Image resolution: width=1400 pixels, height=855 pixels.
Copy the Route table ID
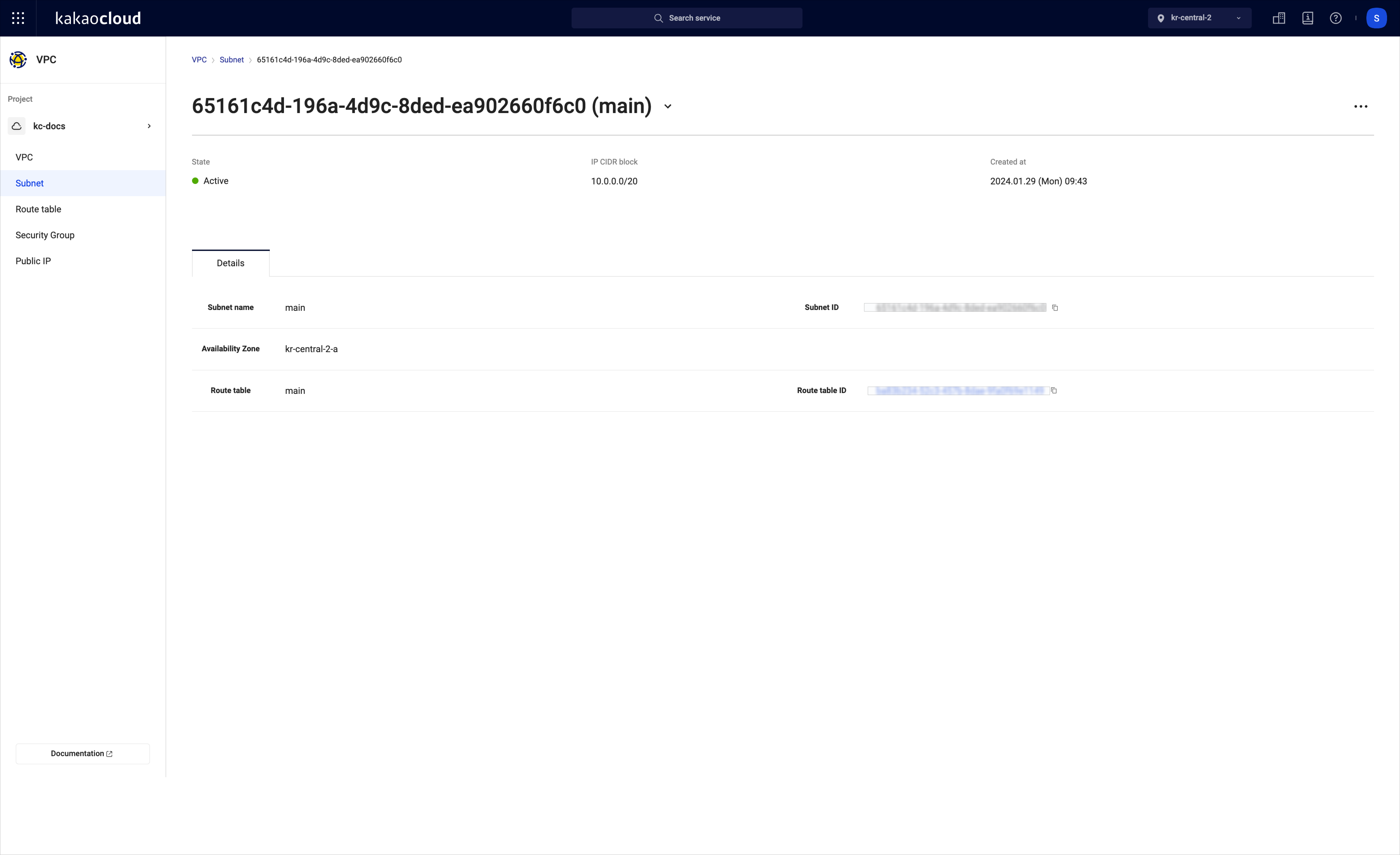tap(1054, 391)
